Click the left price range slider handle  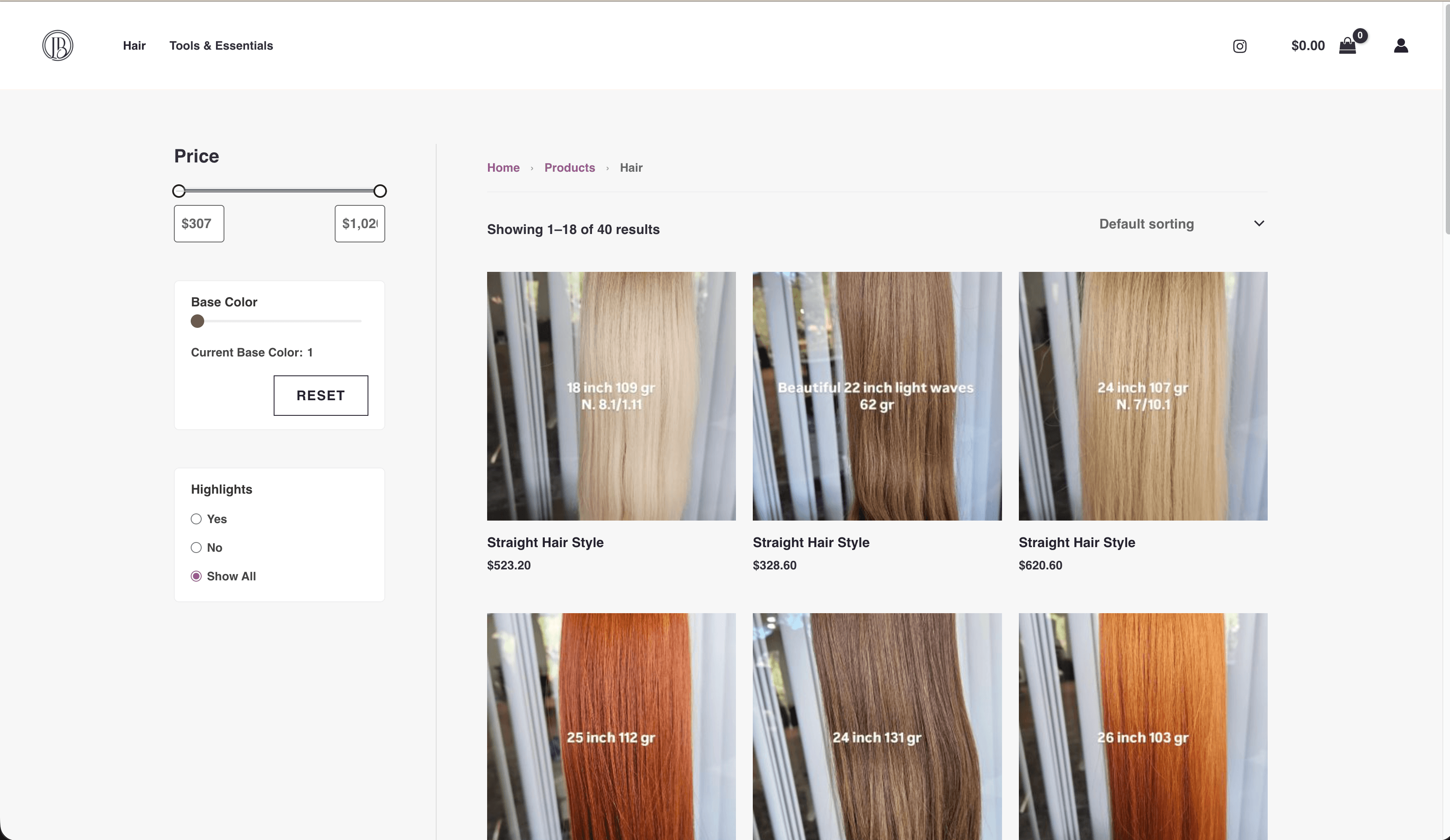[179, 191]
